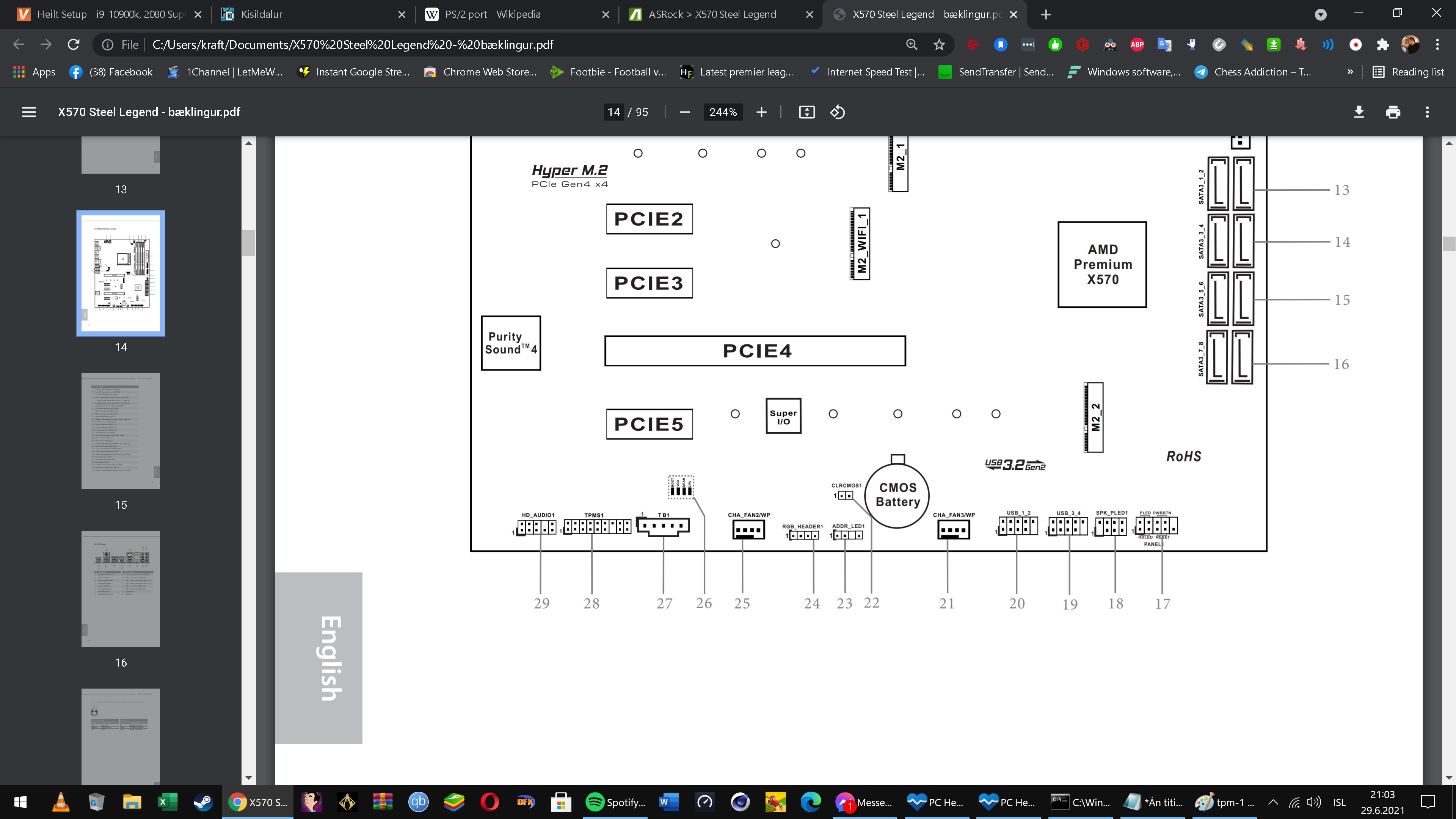The width and height of the screenshot is (1456, 819).
Task: Click the Fit to page icon
Action: click(806, 112)
